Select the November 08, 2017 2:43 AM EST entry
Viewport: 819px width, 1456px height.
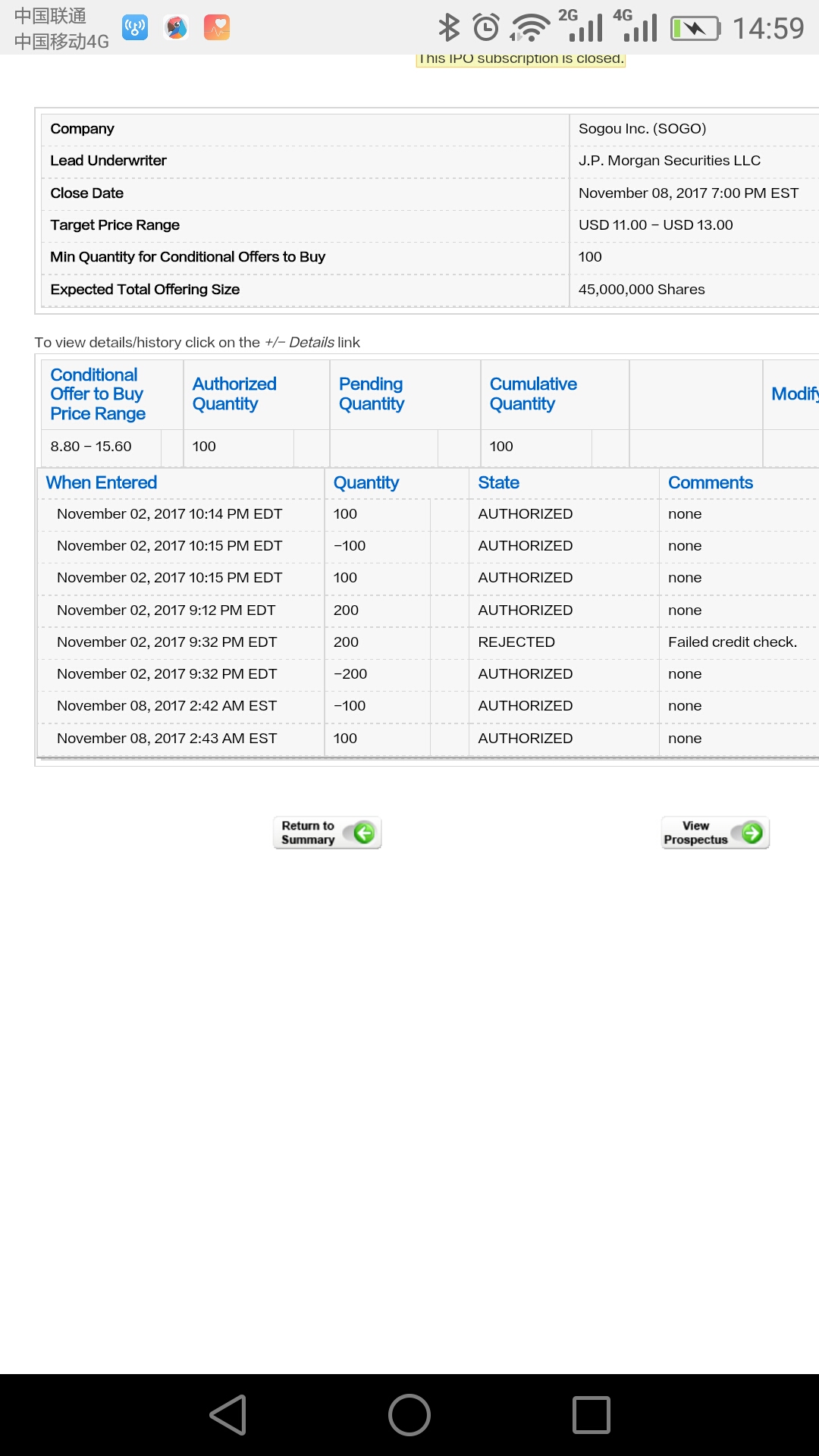167,739
